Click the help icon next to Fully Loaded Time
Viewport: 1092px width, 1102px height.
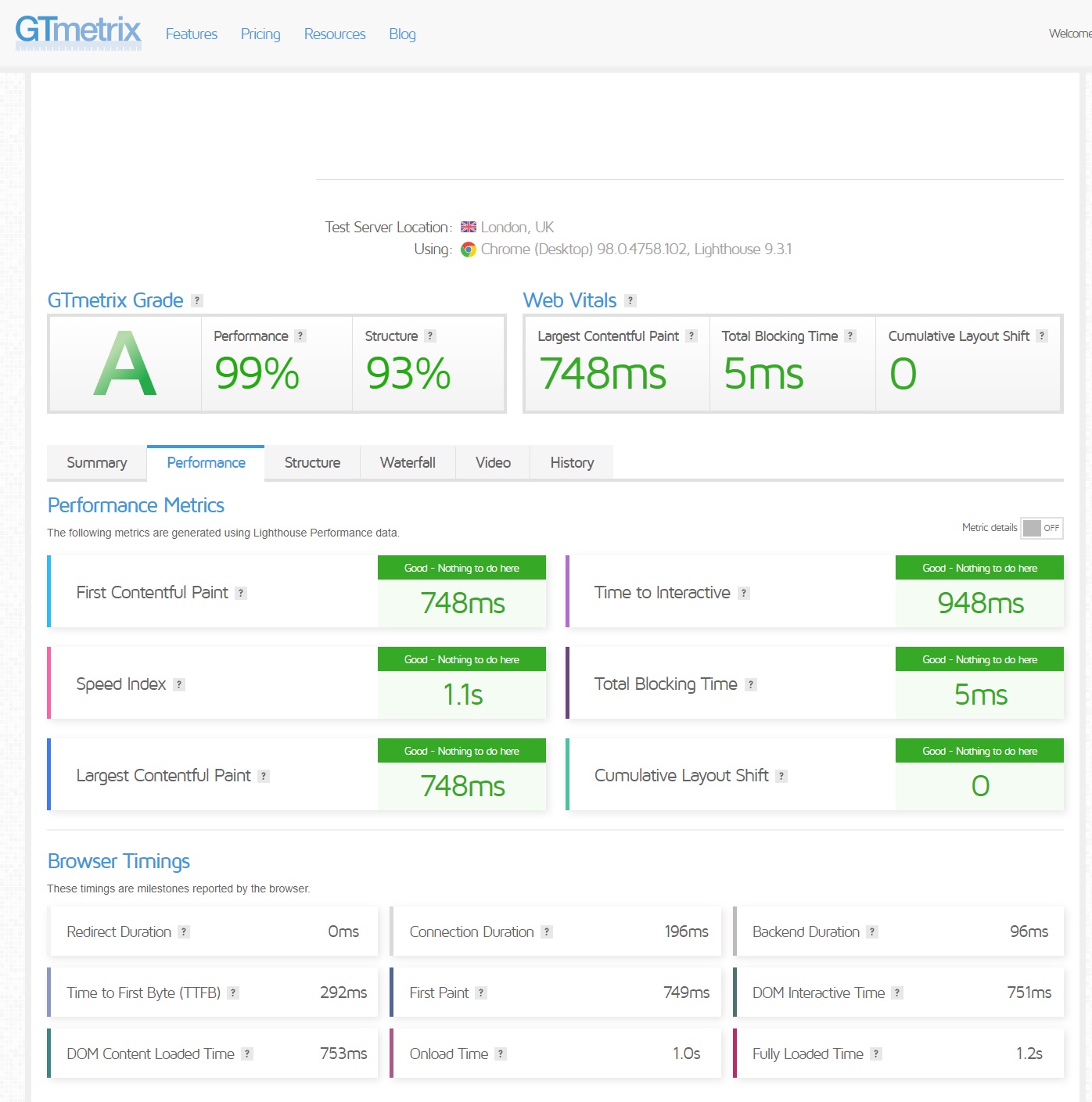[876, 1054]
